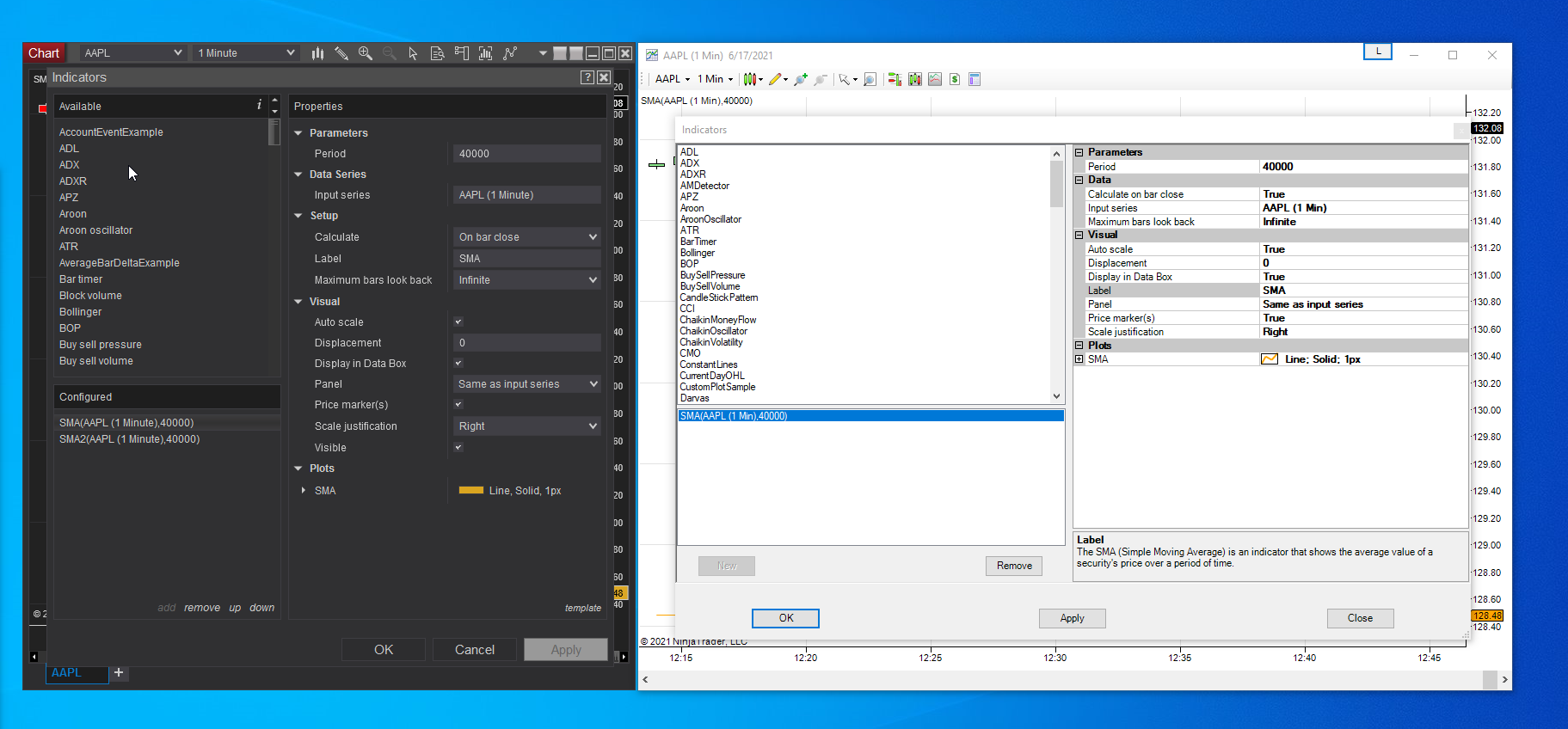This screenshot has width=1568, height=729.
Task: Toggle the Auto scale checkbox
Action: click(458, 322)
